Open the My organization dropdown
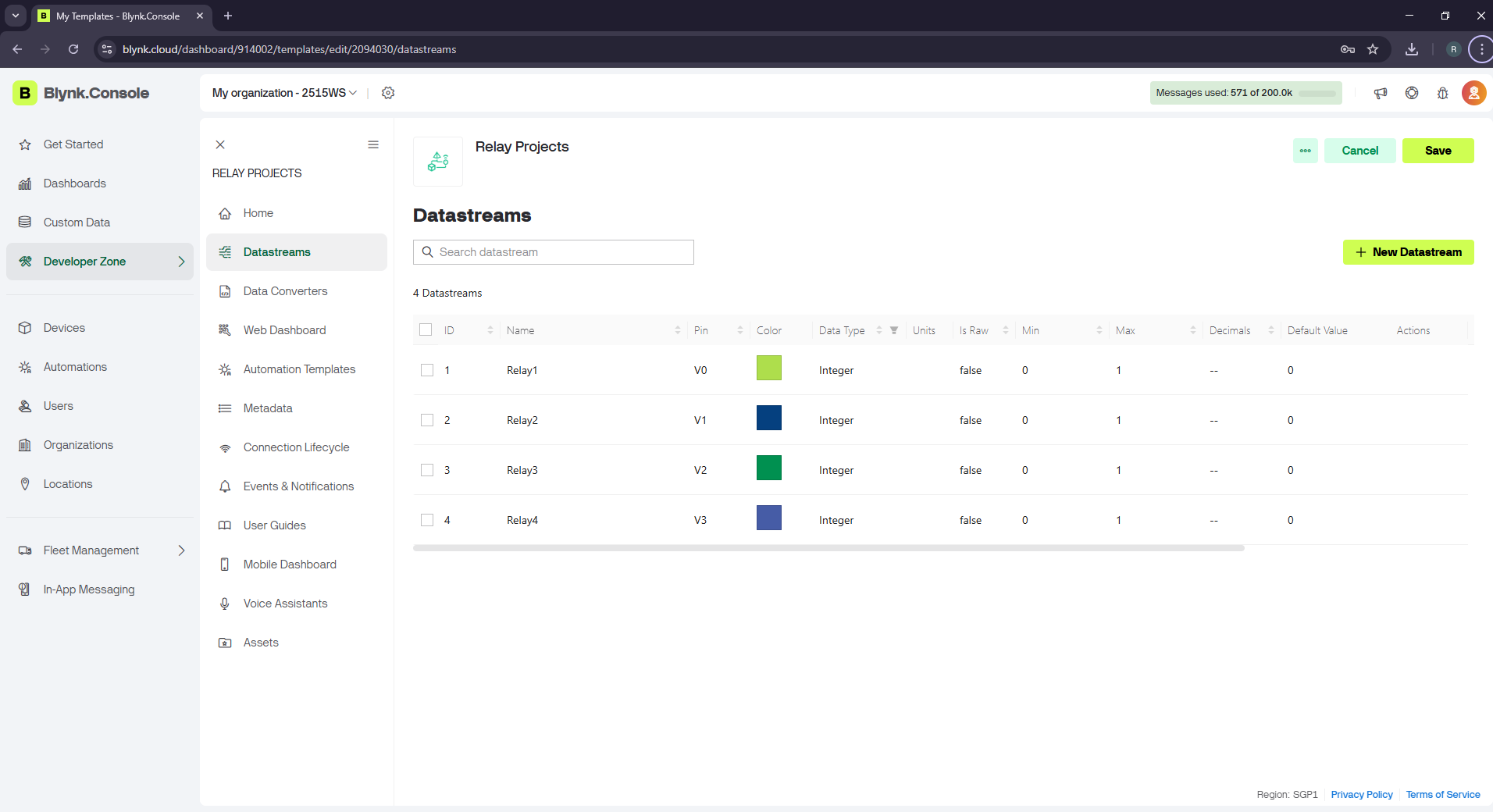The width and height of the screenshot is (1493, 812). 284,93
